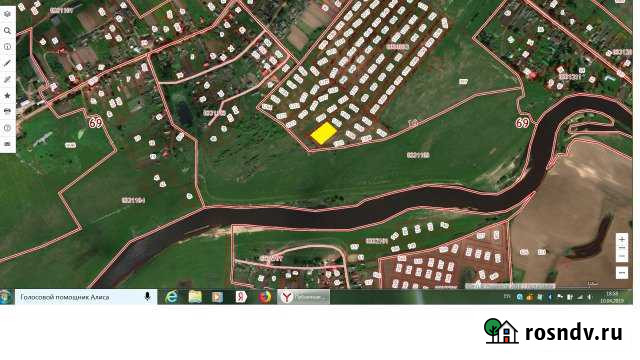Open the search tool in the sidebar
This screenshot has height=360, width=640.
pyautogui.click(x=7, y=31)
